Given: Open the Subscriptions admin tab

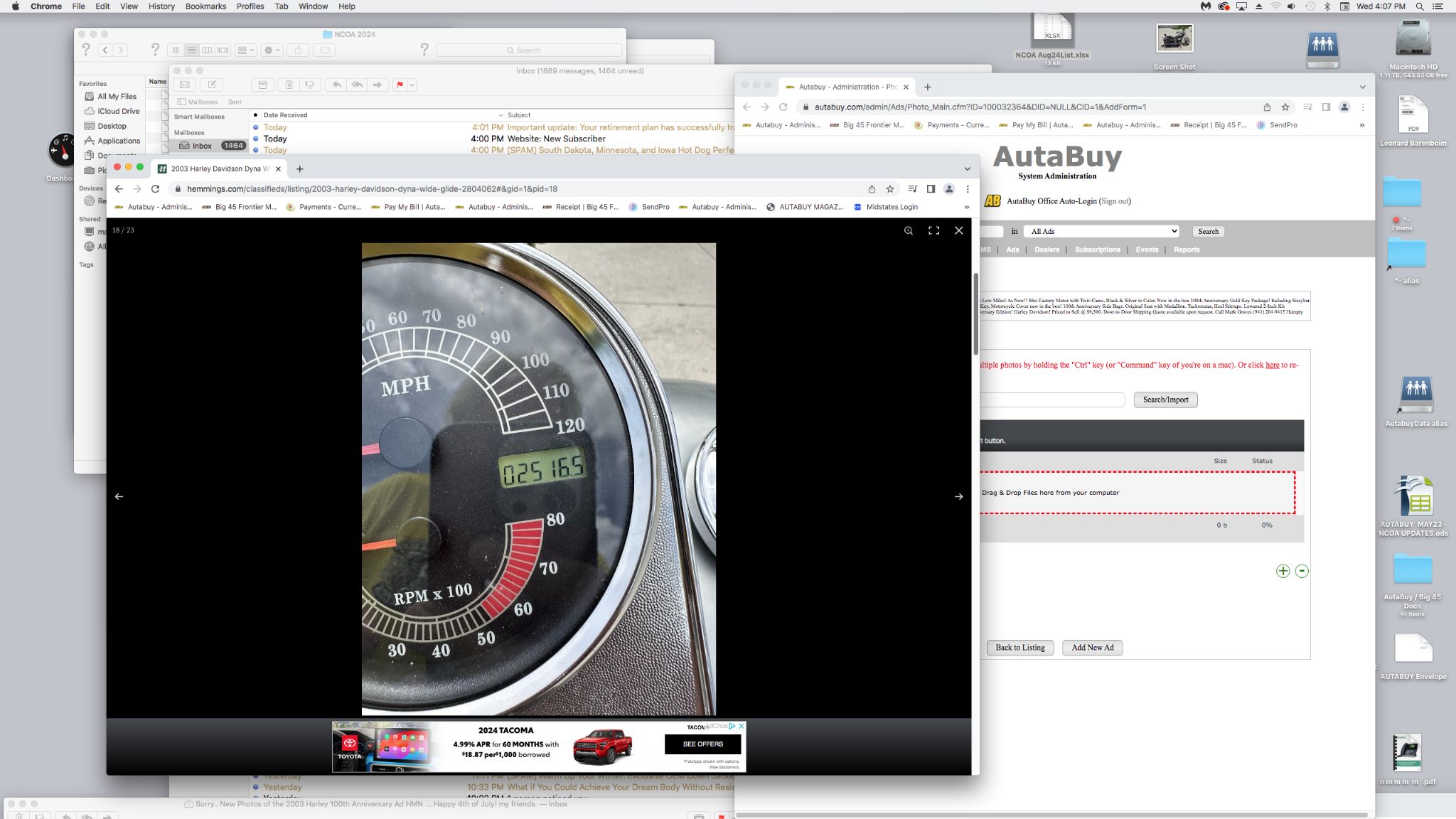Looking at the screenshot, I should (1097, 250).
